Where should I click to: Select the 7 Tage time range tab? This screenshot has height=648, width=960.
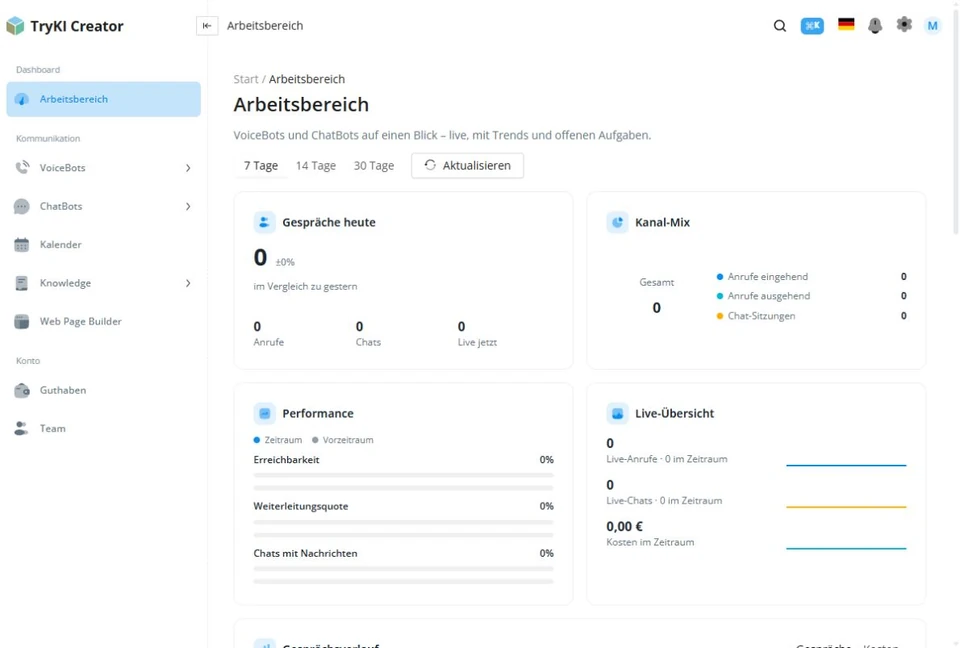(261, 165)
